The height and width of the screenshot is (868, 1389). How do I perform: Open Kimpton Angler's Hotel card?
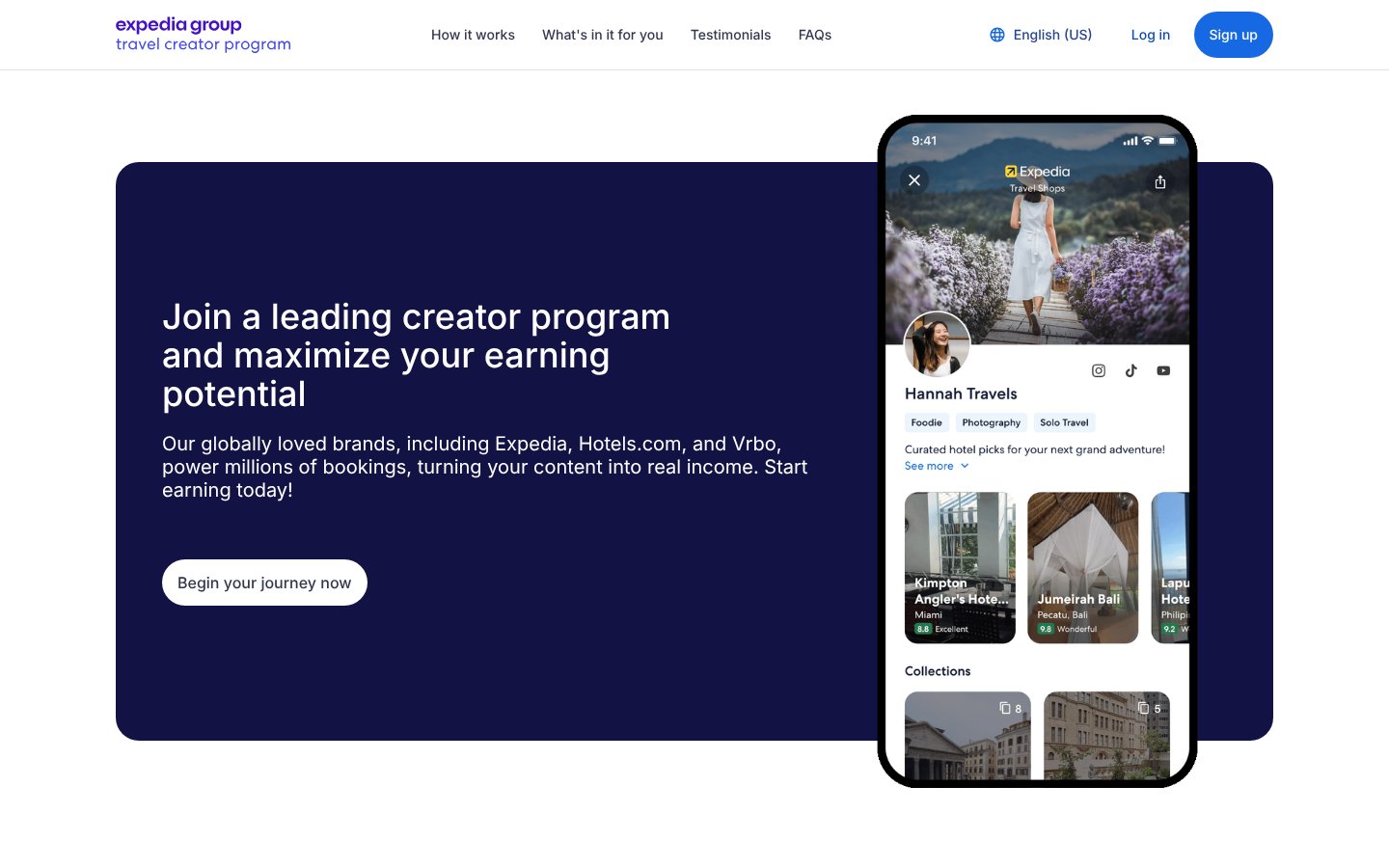[x=960, y=568]
